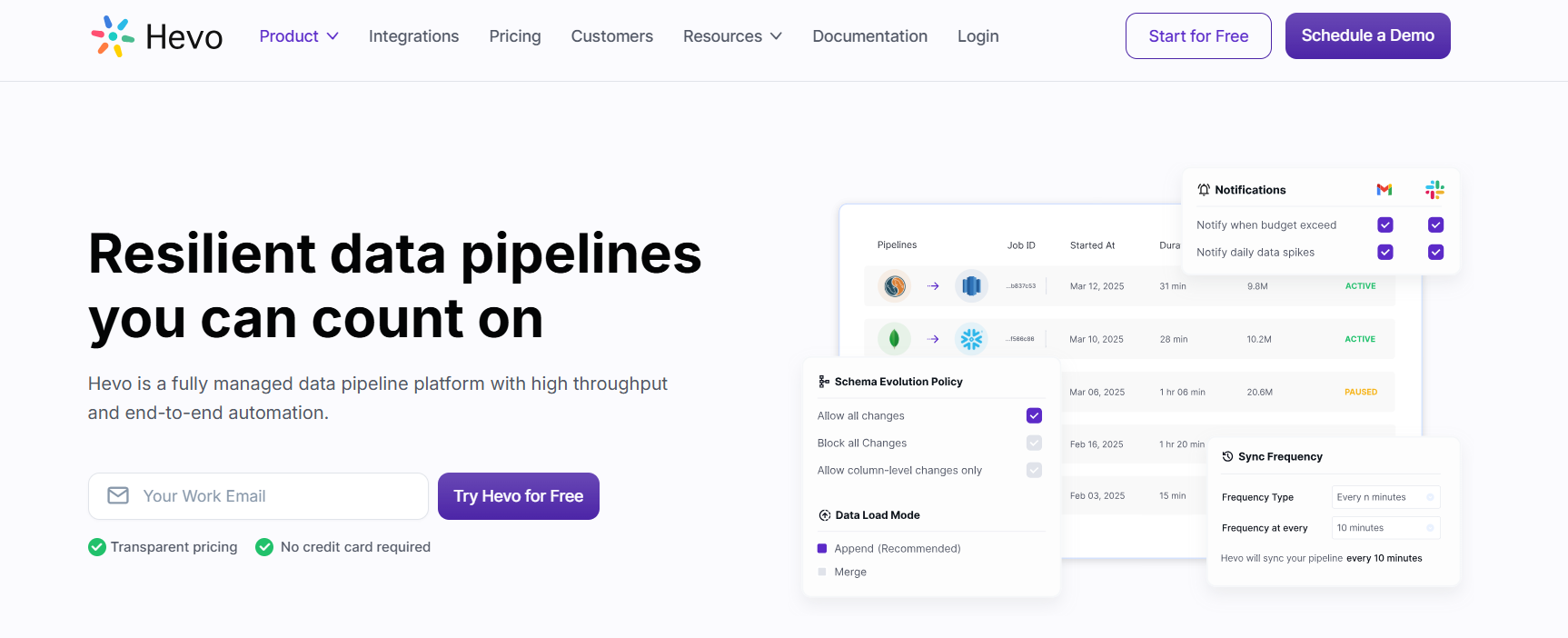Screen dimensions: 1568x638
Task: Click the ACTIVE status for Mar 12, 2025
Action: click(1360, 286)
